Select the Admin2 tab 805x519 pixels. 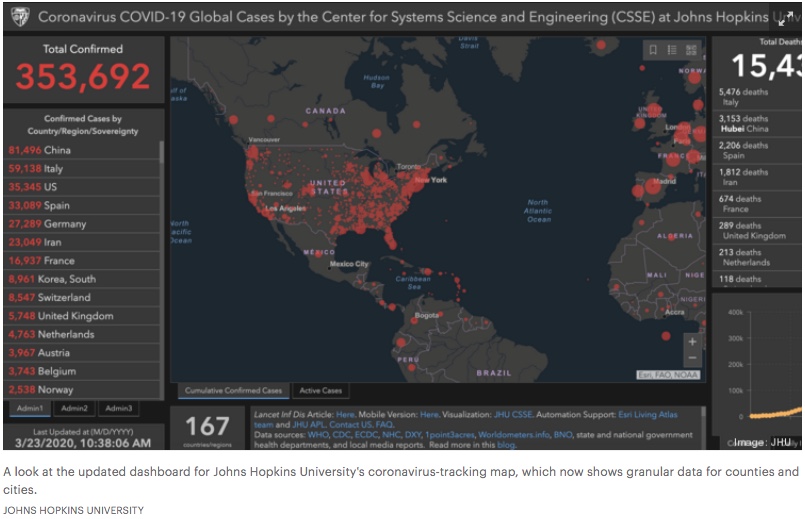(75, 408)
